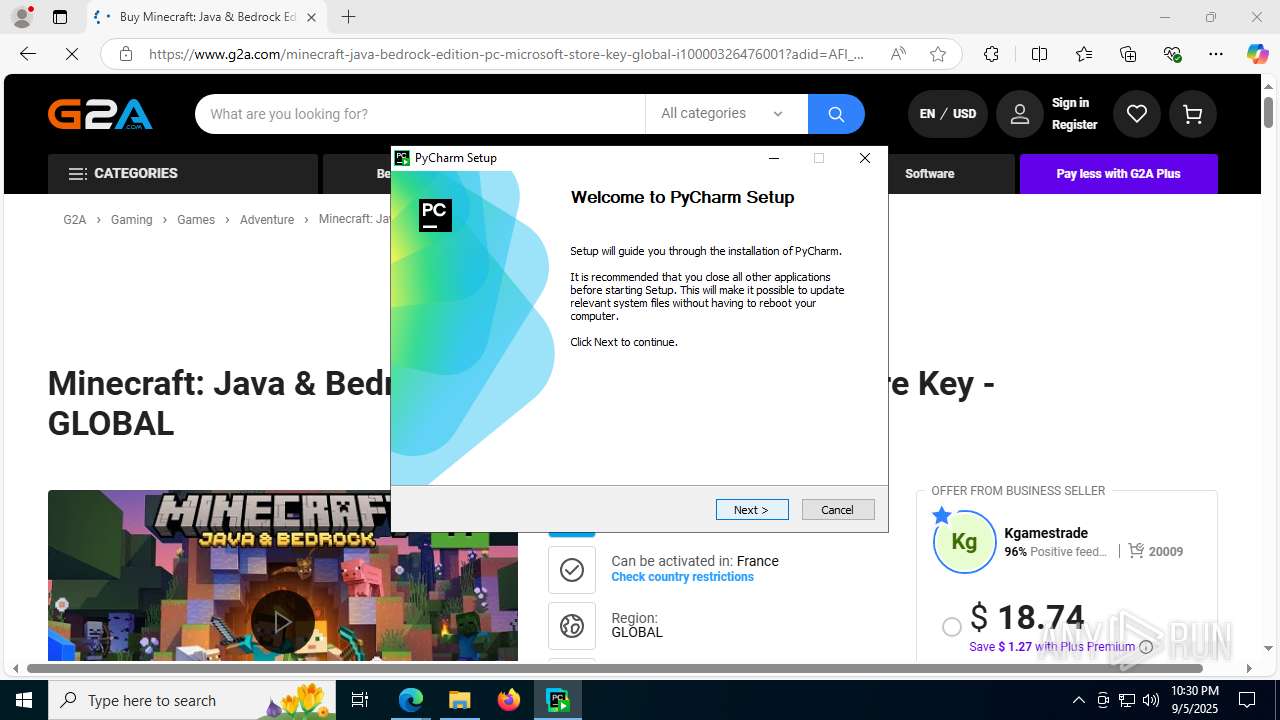This screenshot has height=720, width=1280.
Task: Open the shopping cart icon
Action: pos(1192,114)
